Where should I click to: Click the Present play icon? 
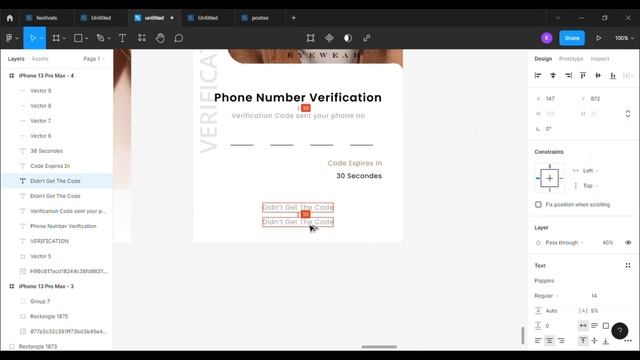point(598,38)
